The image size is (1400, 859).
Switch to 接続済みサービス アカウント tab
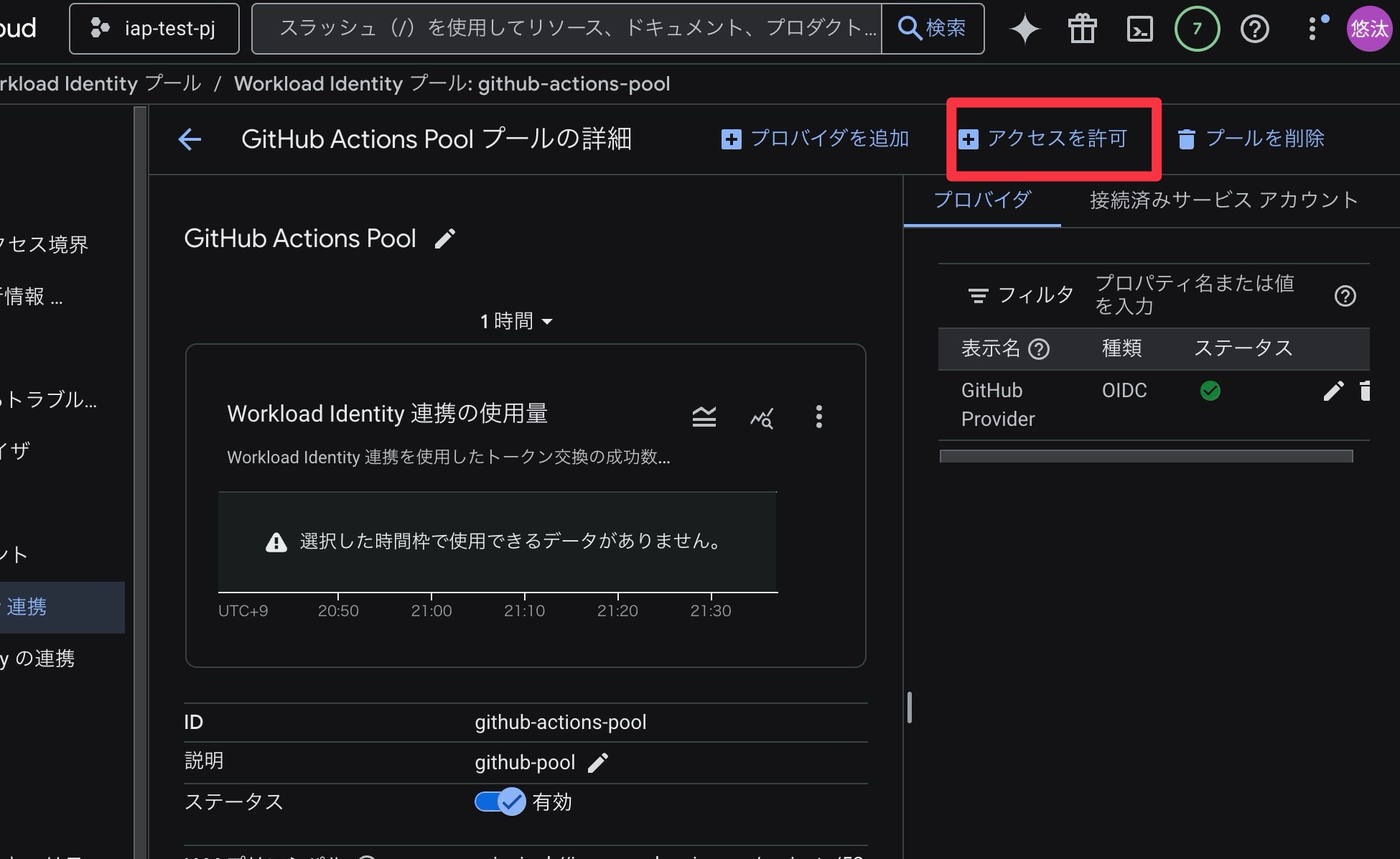click(x=1223, y=200)
